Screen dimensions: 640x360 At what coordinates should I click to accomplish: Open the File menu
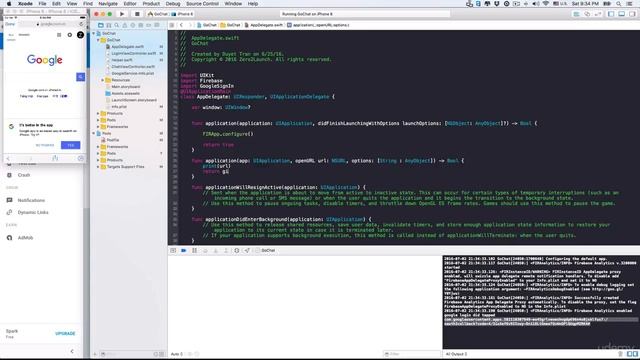click(x=42, y=4)
